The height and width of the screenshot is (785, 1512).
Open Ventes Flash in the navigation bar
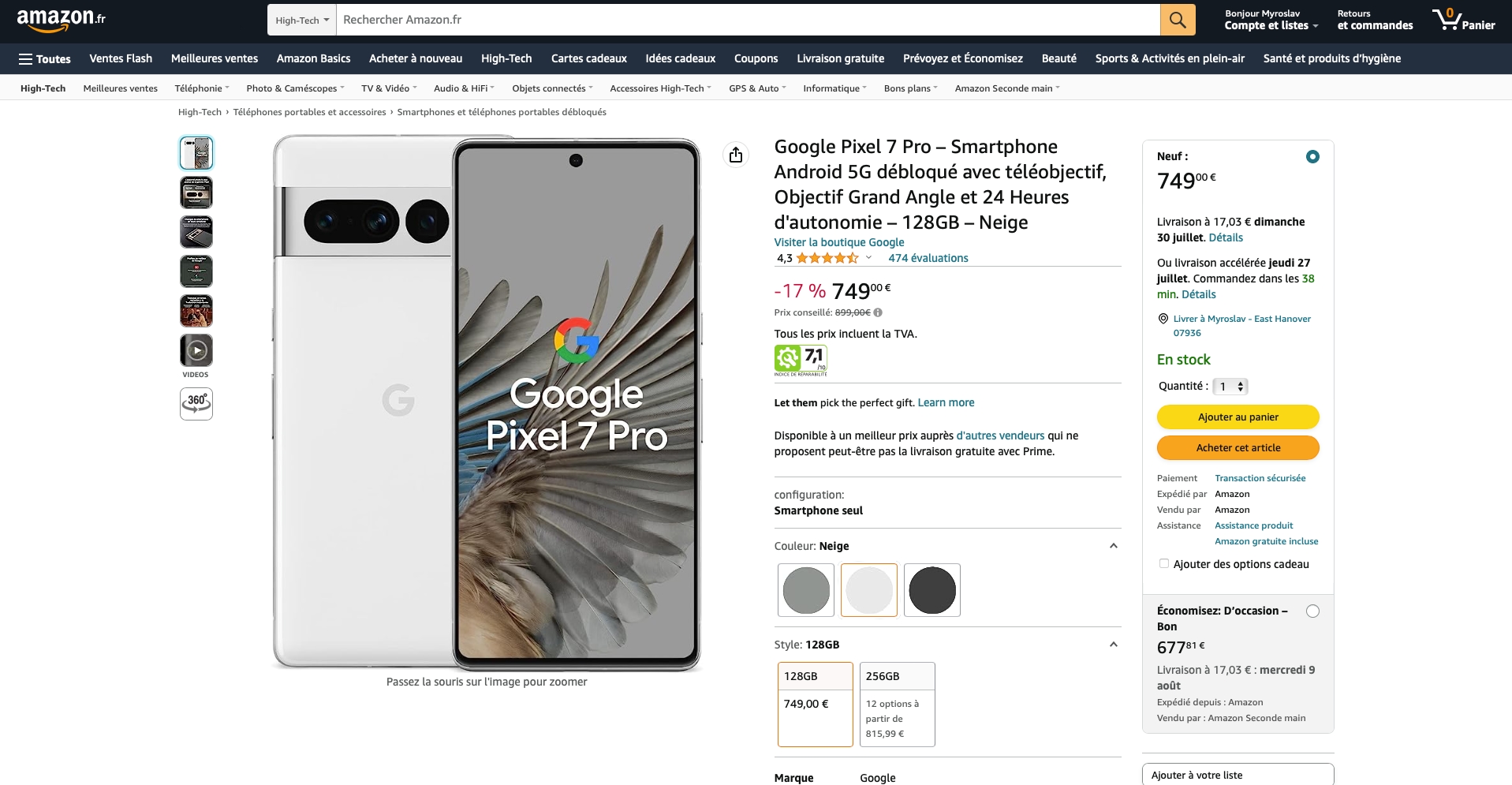click(121, 58)
